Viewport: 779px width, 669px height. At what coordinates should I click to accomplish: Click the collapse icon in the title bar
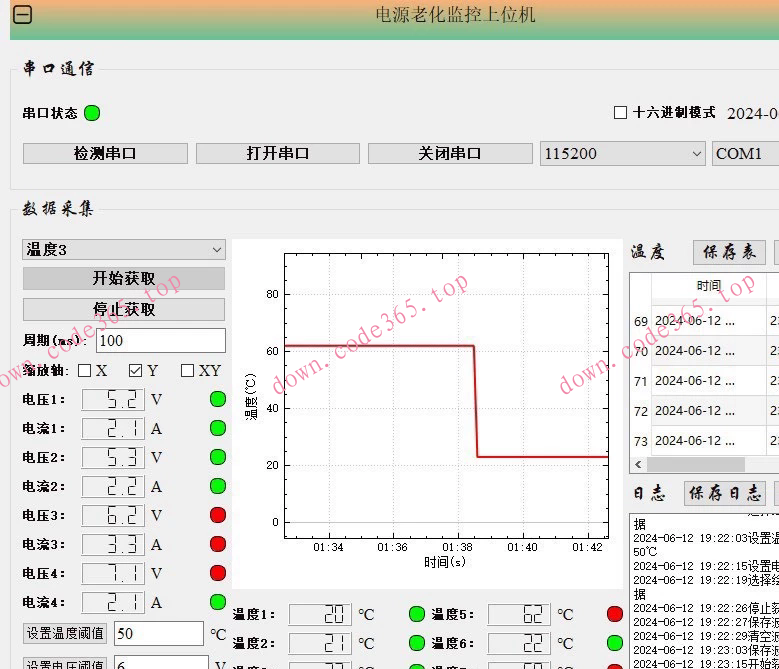click(22, 15)
